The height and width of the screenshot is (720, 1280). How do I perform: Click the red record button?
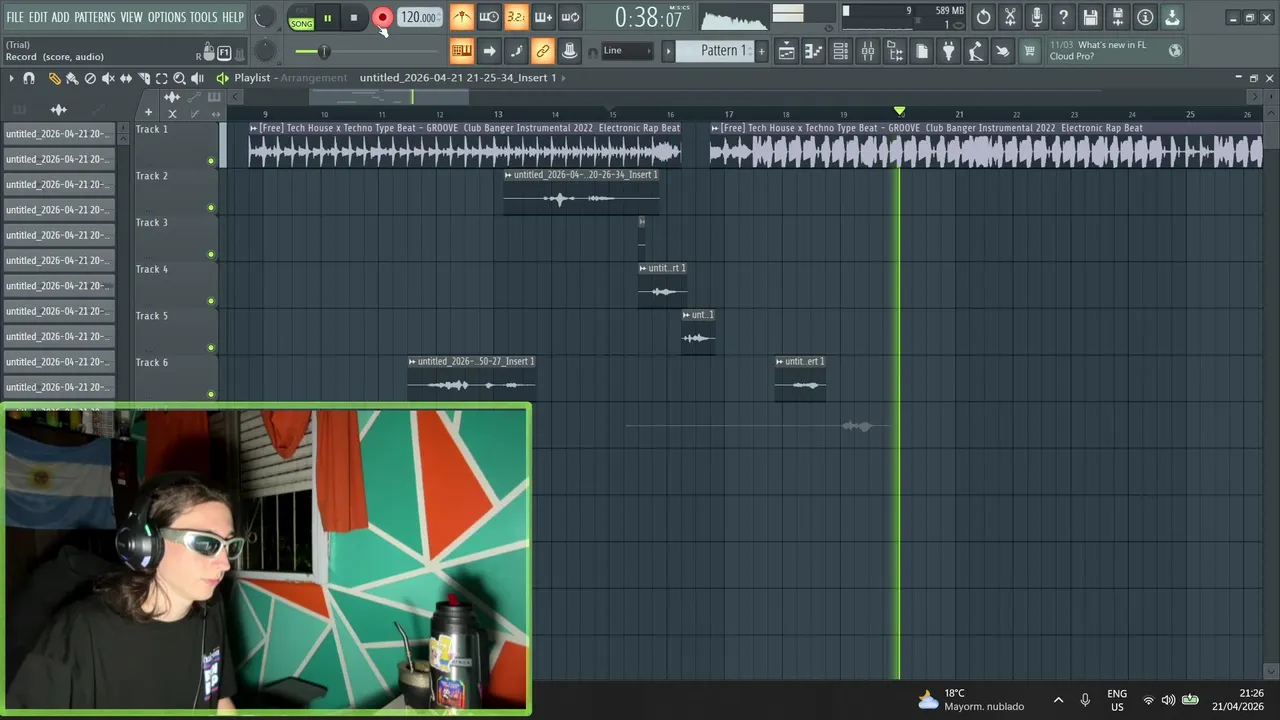coord(382,18)
